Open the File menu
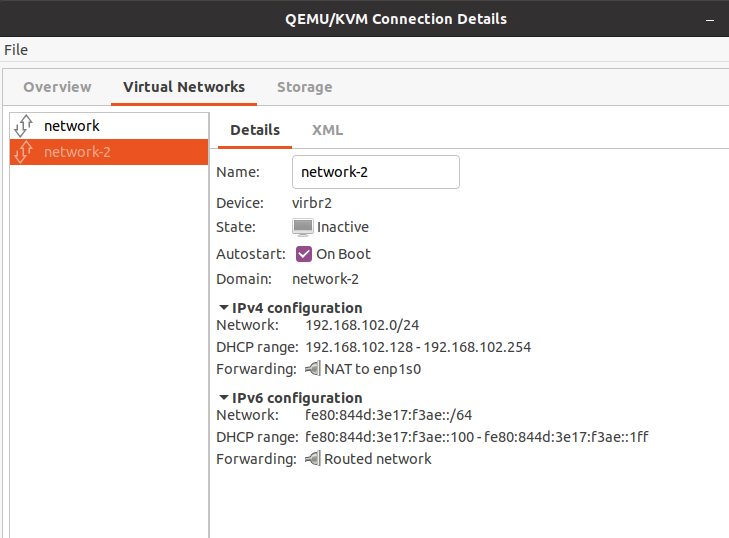 16,50
